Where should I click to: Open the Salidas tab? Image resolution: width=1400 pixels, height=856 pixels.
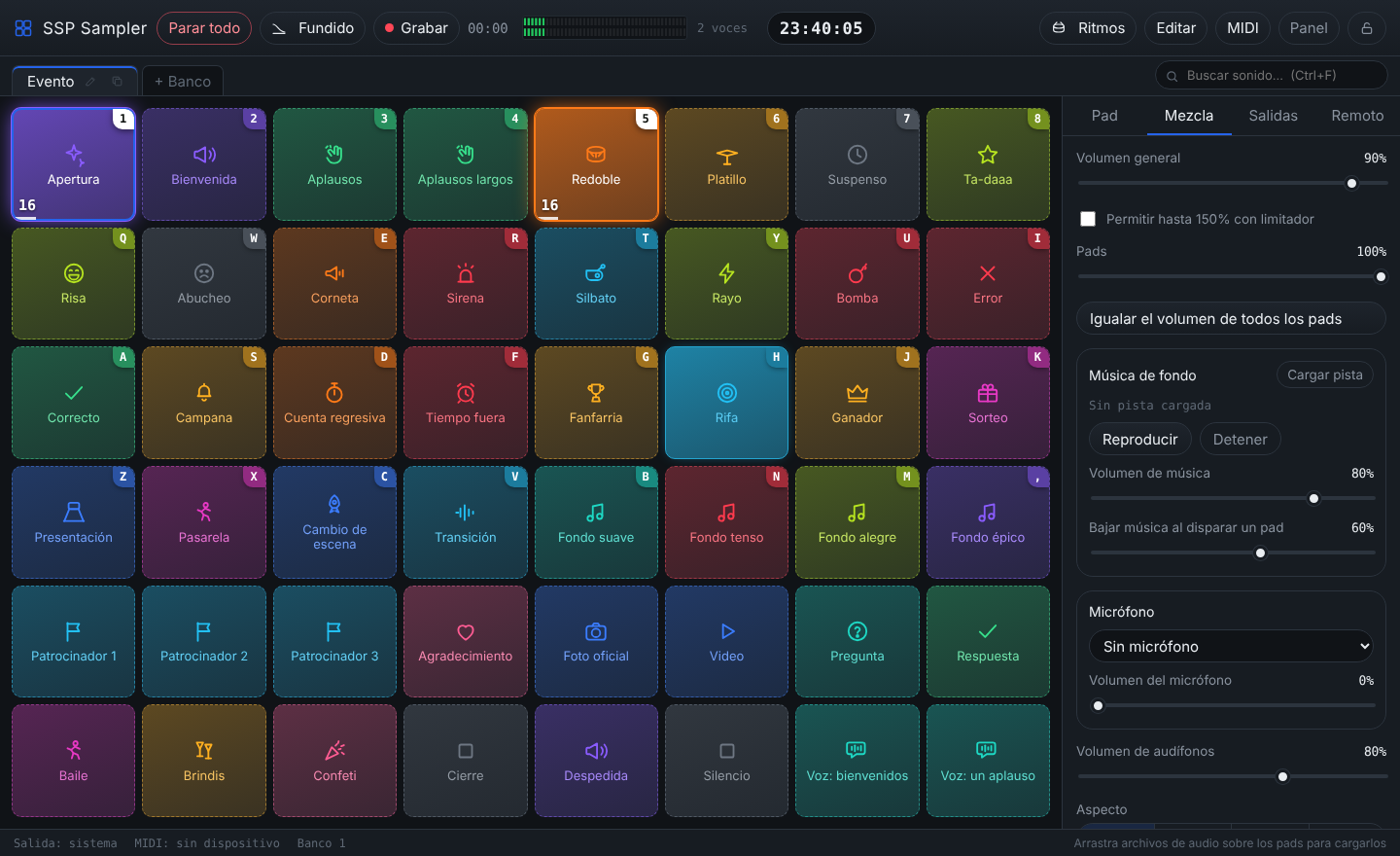coord(1273,116)
